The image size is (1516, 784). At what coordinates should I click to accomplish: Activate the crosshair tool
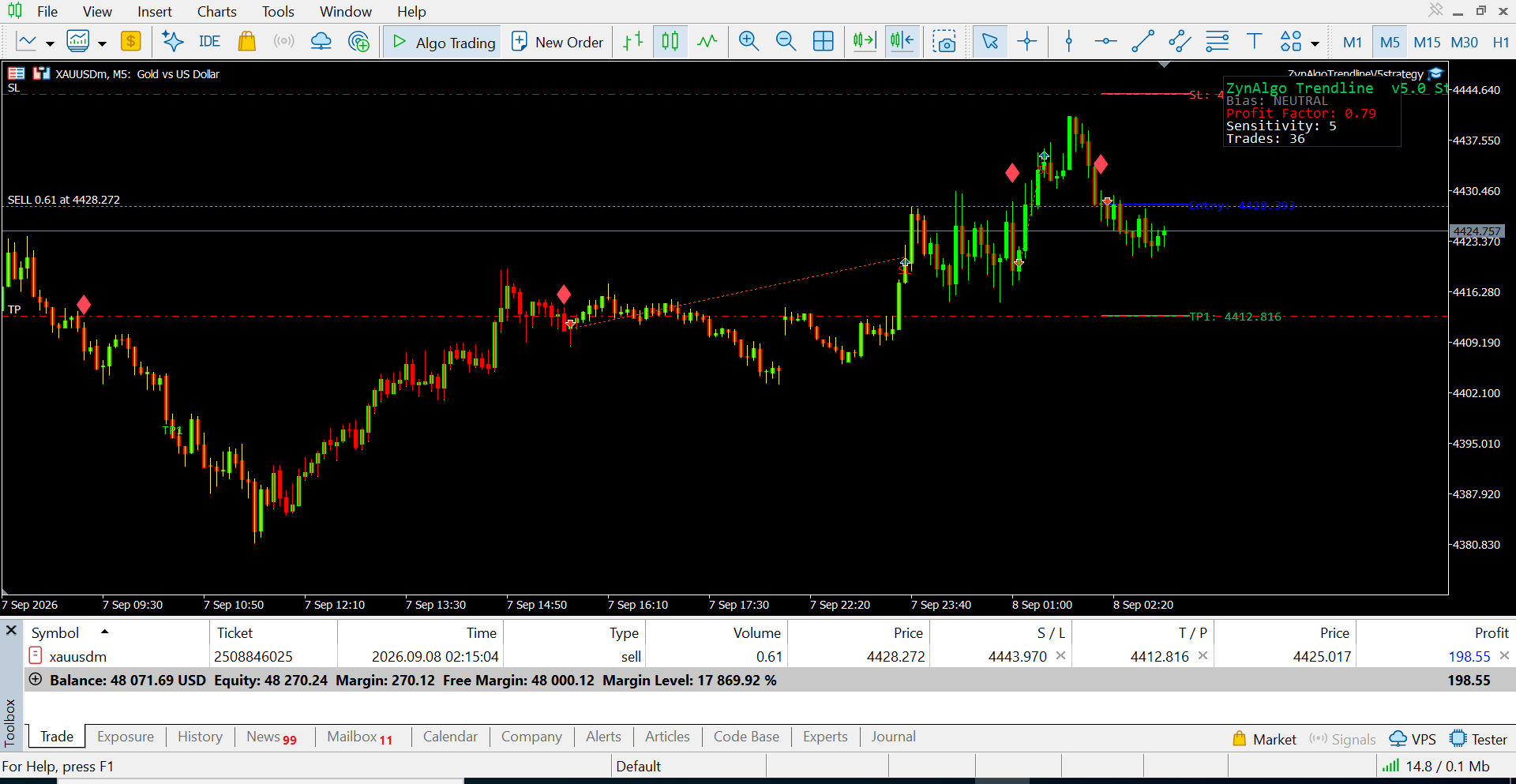[x=1026, y=41]
